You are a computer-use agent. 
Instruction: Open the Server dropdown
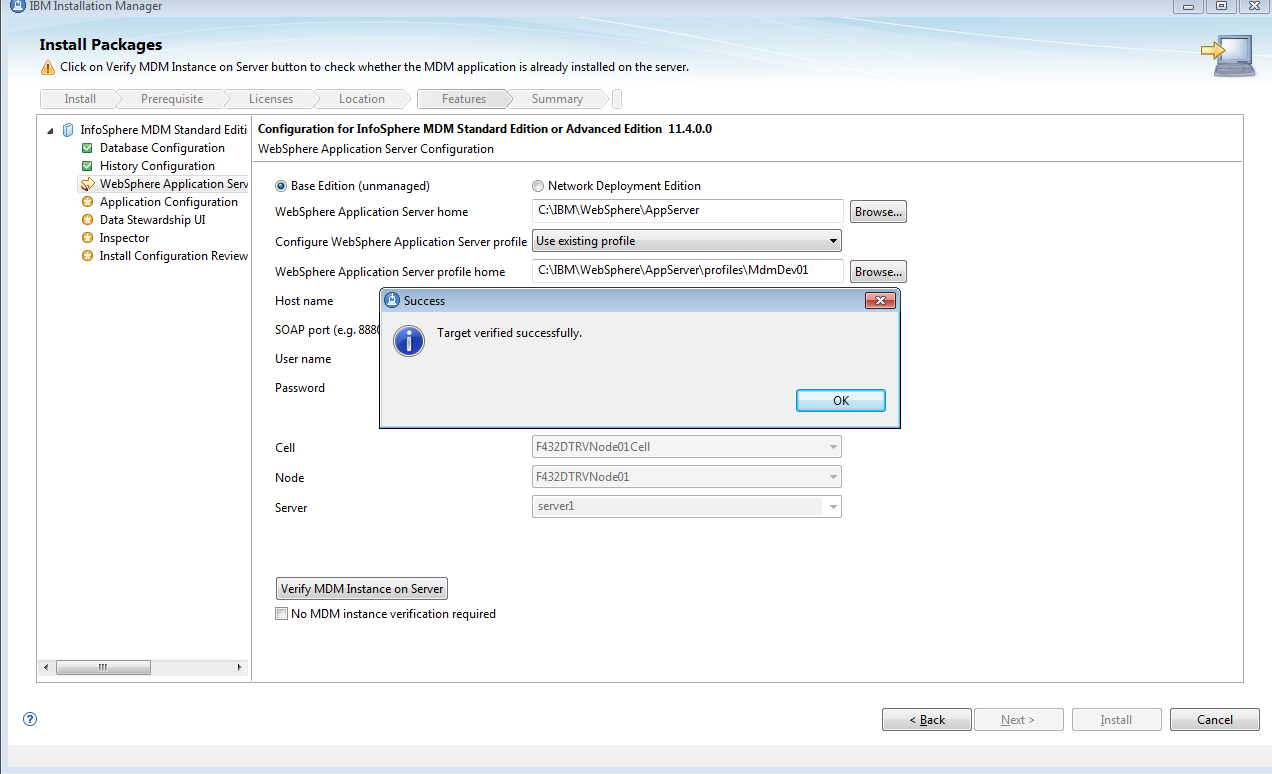pyautogui.click(x=686, y=507)
